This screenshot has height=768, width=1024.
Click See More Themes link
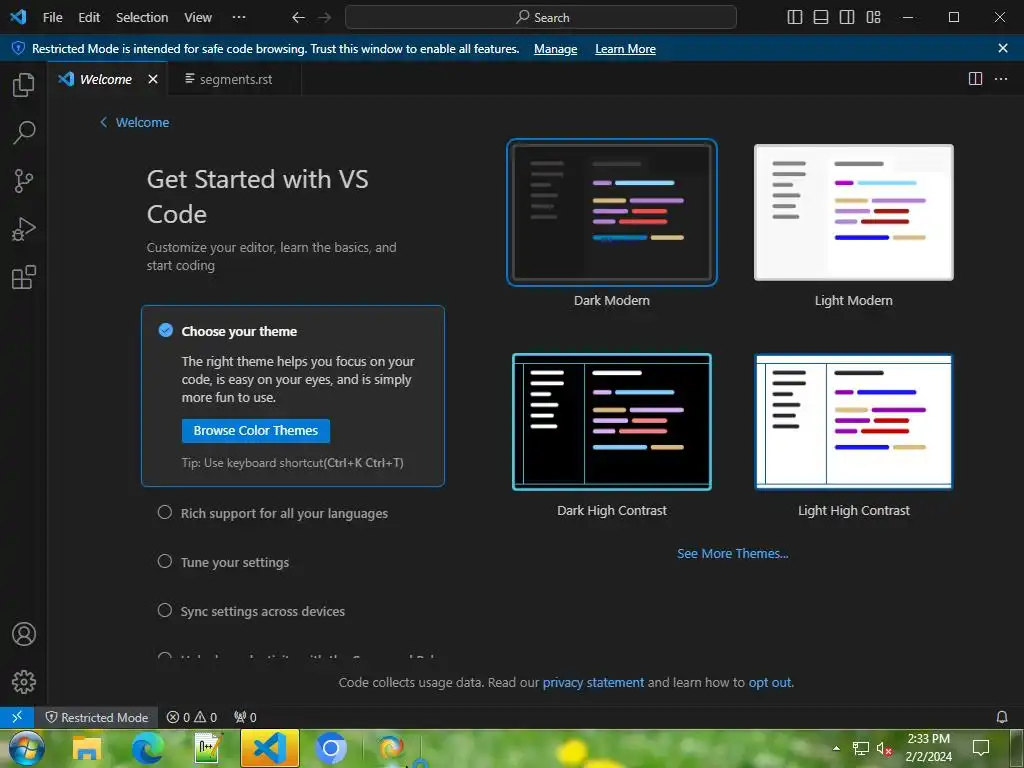pos(733,553)
